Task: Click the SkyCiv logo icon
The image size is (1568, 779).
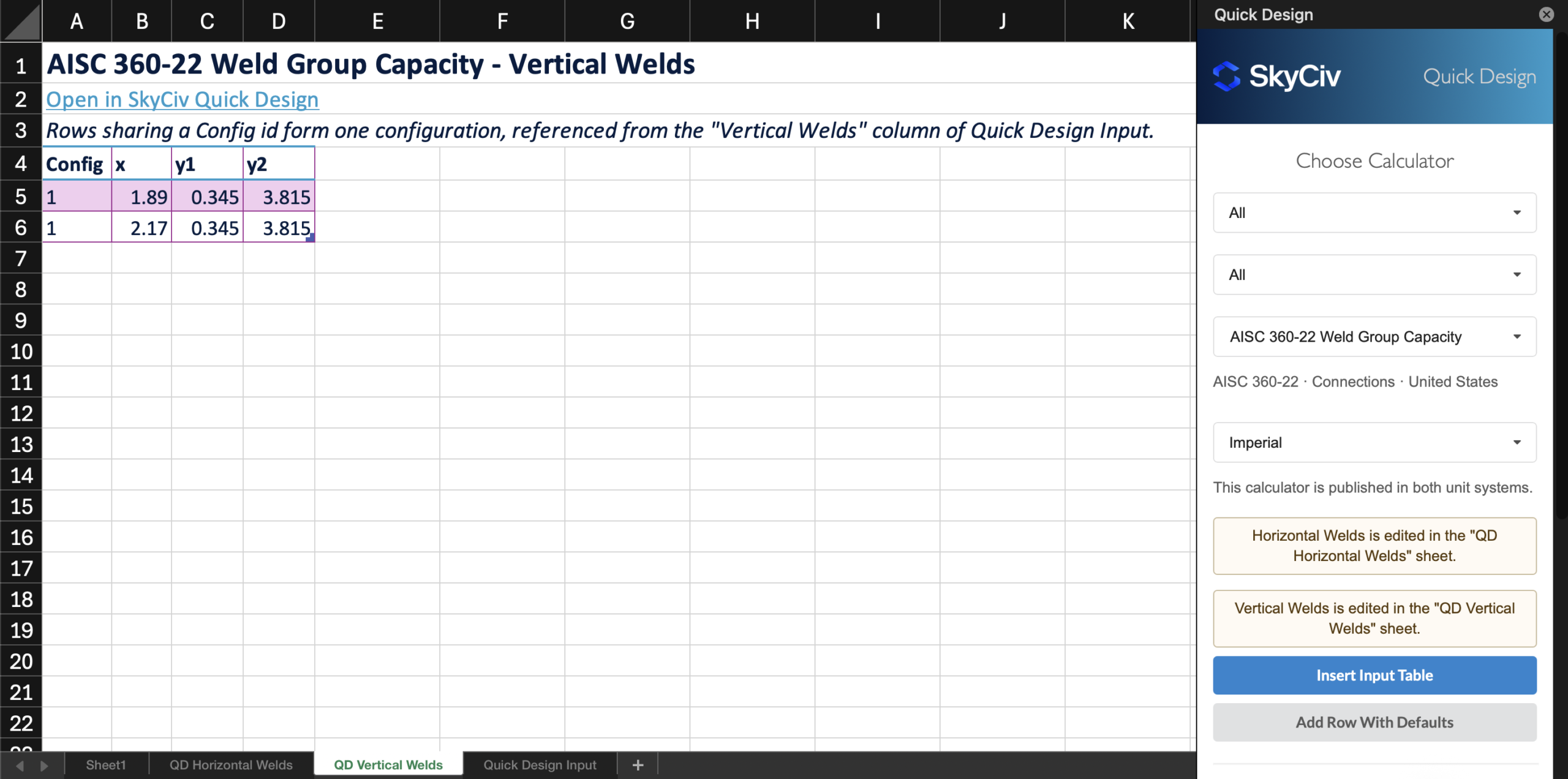Action: pos(1226,77)
